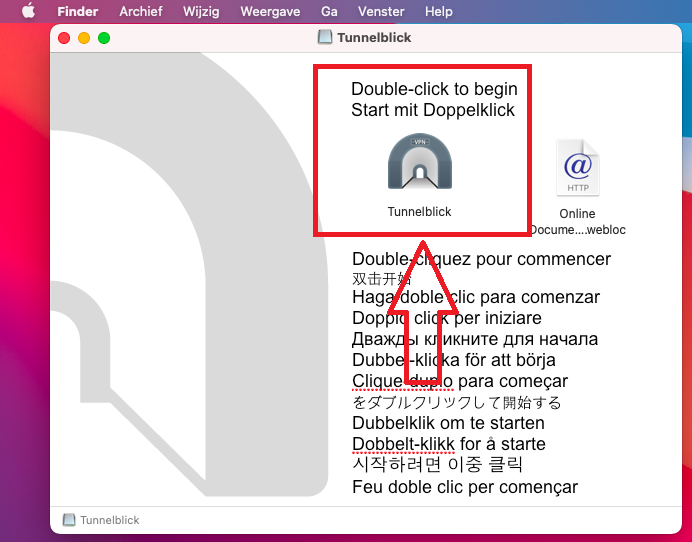Zoom the Tunnelblick window with green button
The image size is (692, 542).
click(104, 38)
